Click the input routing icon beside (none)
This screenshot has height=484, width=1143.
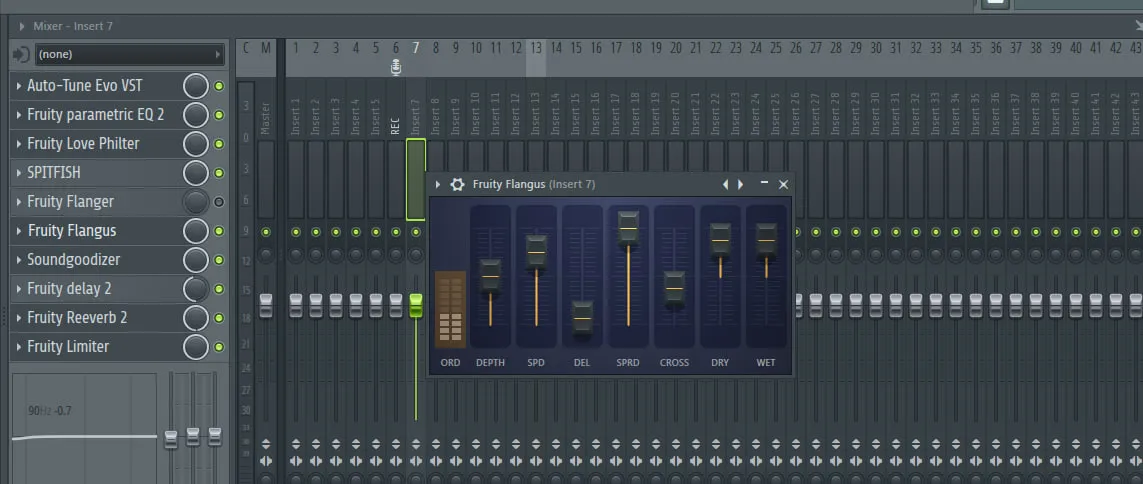[22, 55]
